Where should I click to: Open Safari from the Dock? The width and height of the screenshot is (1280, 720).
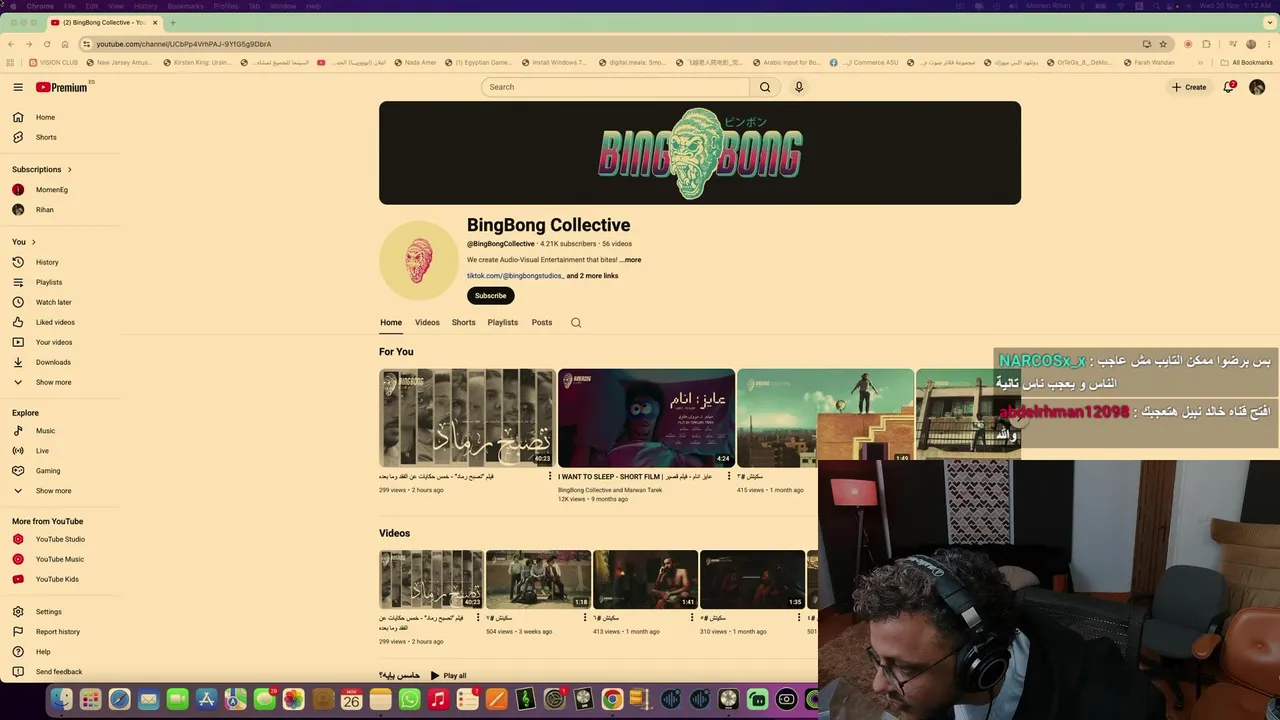(x=119, y=700)
